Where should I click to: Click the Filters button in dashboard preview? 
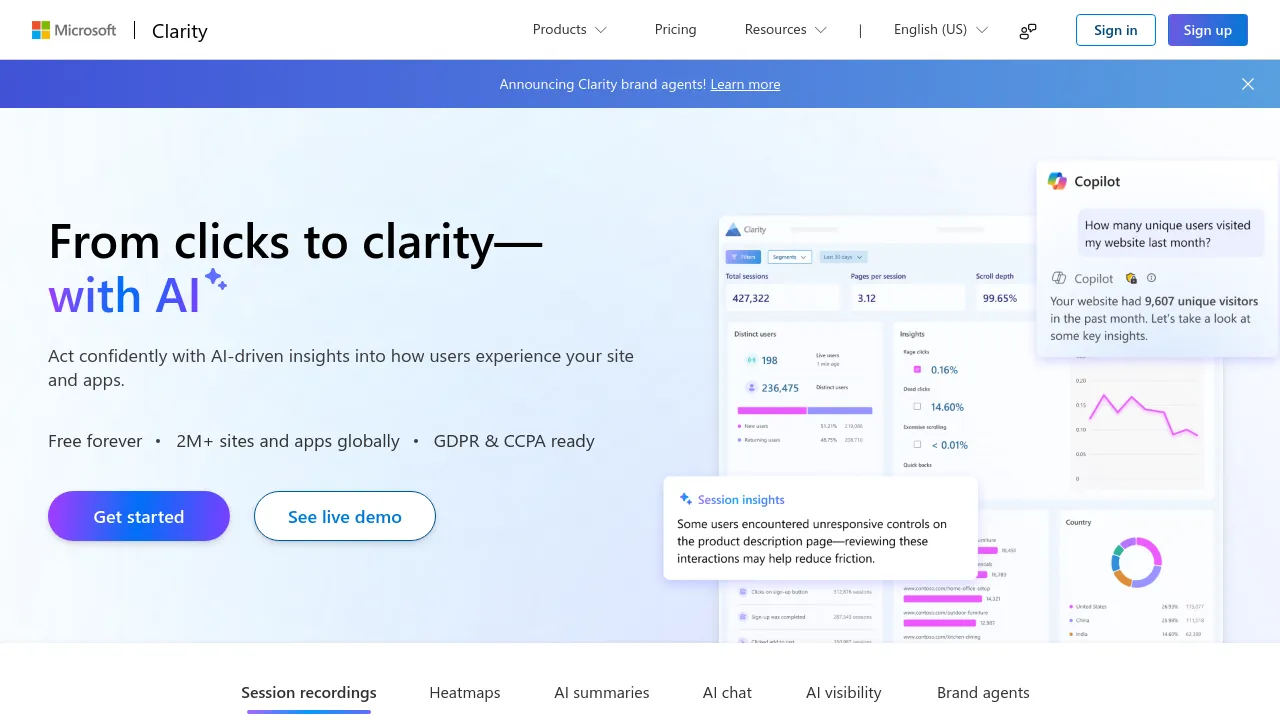tap(743, 257)
